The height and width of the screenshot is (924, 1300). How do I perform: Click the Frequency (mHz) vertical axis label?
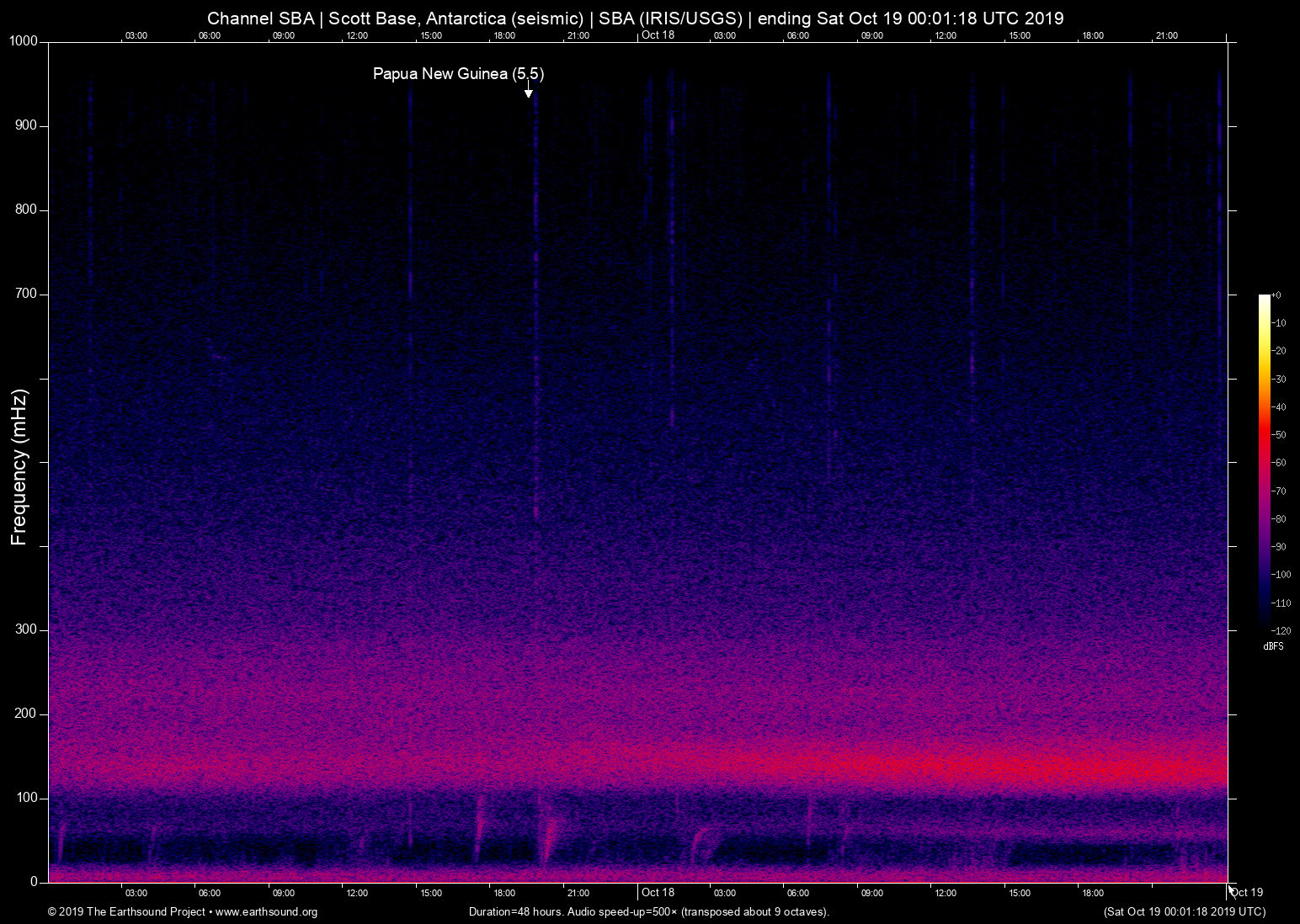pos(19,467)
